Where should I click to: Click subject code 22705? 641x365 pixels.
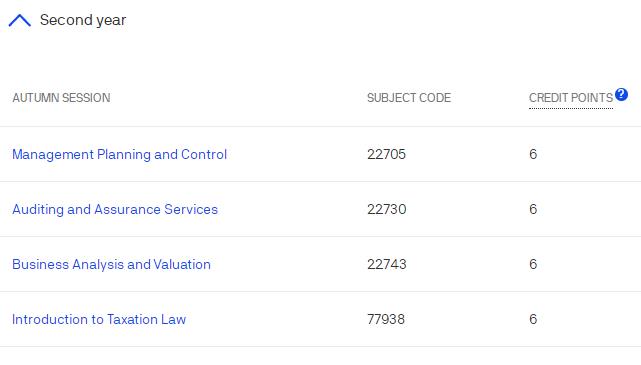[x=386, y=155]
